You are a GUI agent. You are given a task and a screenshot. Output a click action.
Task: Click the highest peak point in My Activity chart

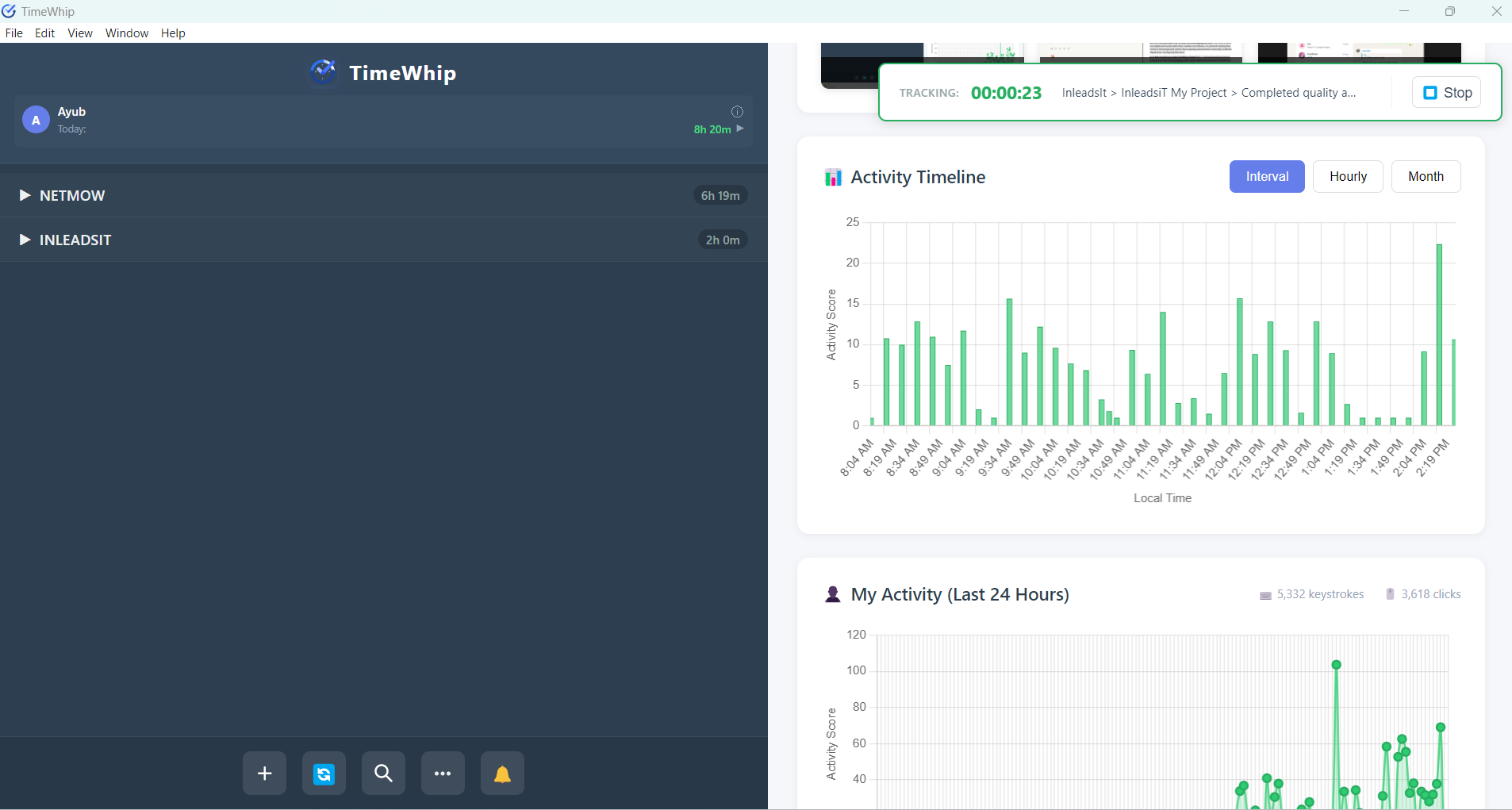(x=1337, y=665)
